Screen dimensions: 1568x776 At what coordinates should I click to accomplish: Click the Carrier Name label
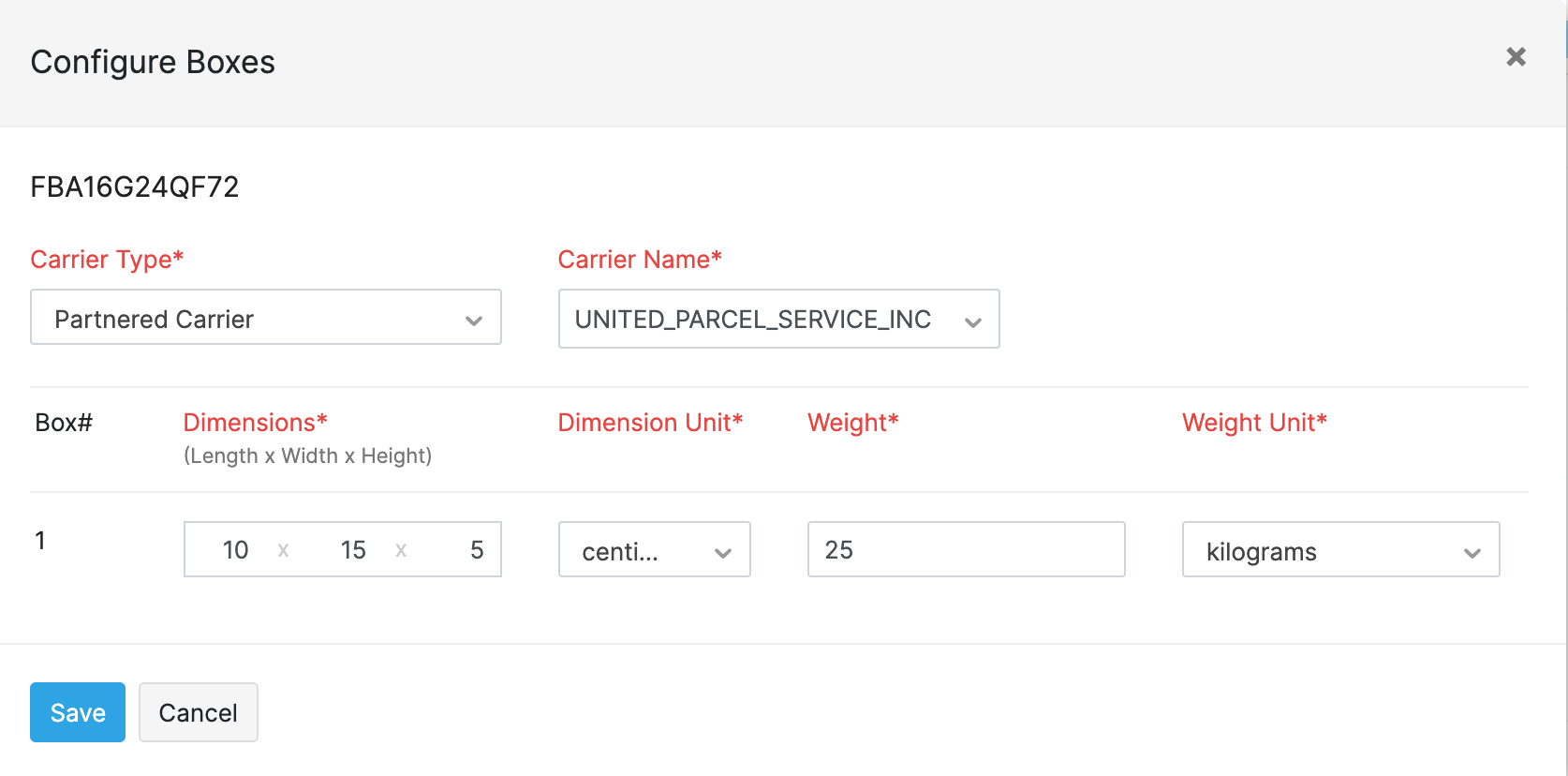click(640, 260)
